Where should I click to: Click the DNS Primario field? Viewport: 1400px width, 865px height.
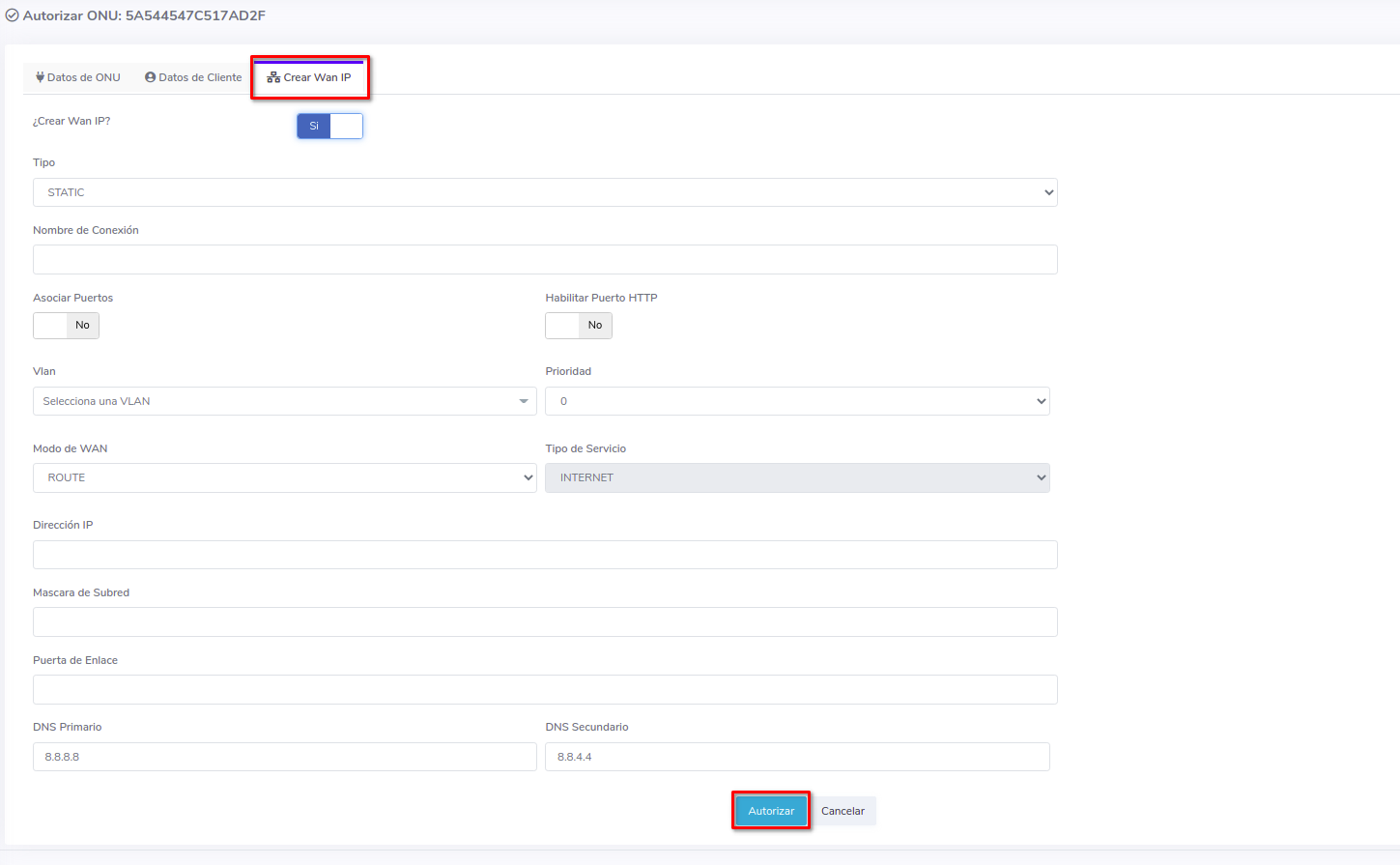(284, 757)
